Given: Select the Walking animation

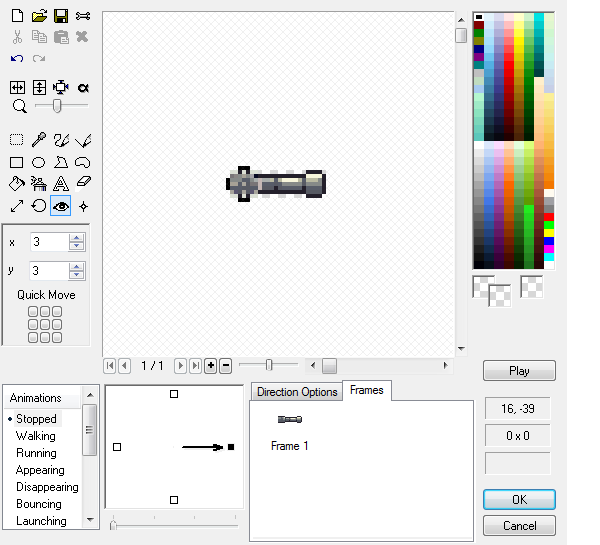Looking at the screenshot, I should (x=36, y=436).
